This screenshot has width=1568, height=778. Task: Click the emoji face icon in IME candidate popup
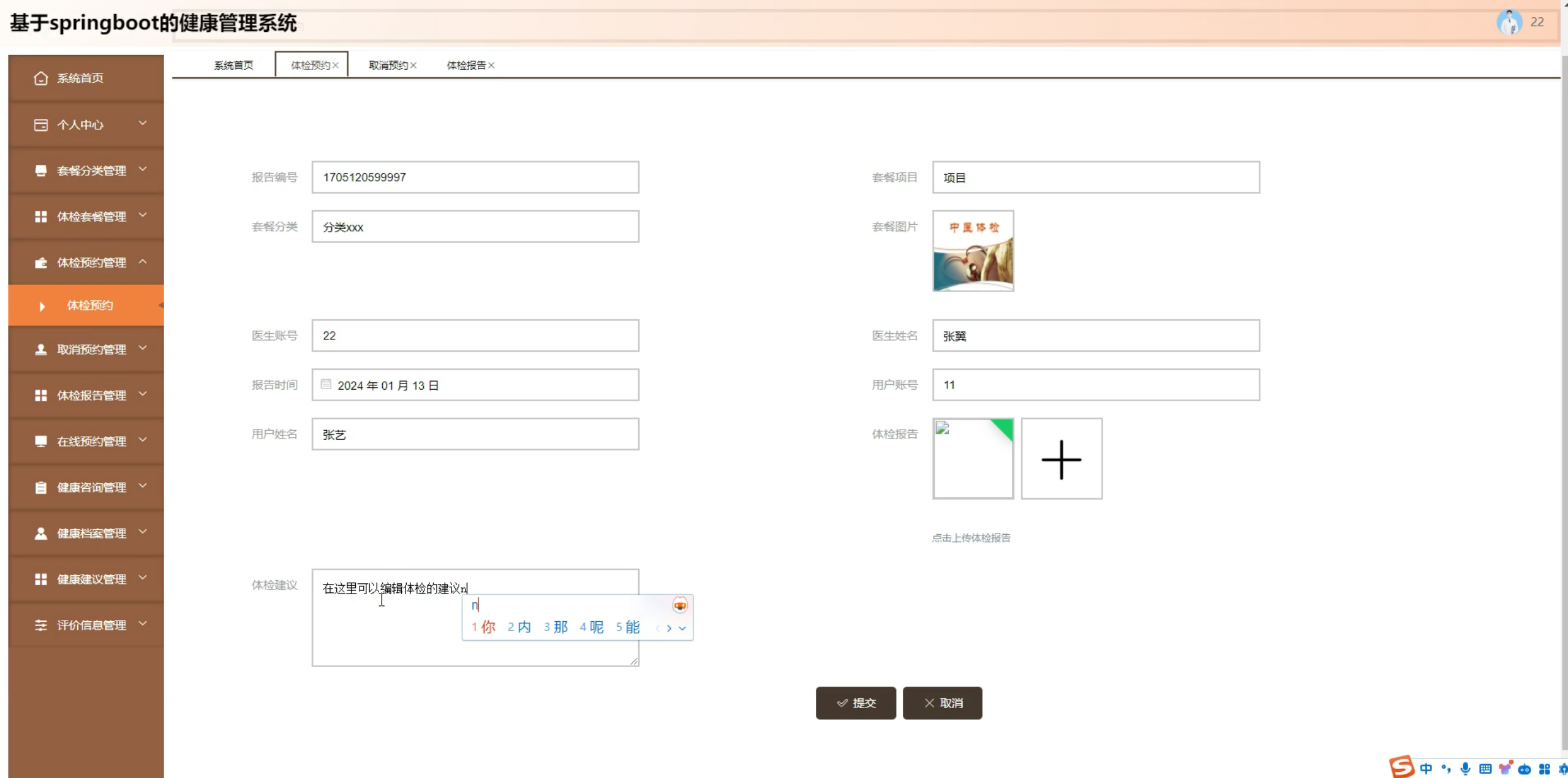(680, 605)
